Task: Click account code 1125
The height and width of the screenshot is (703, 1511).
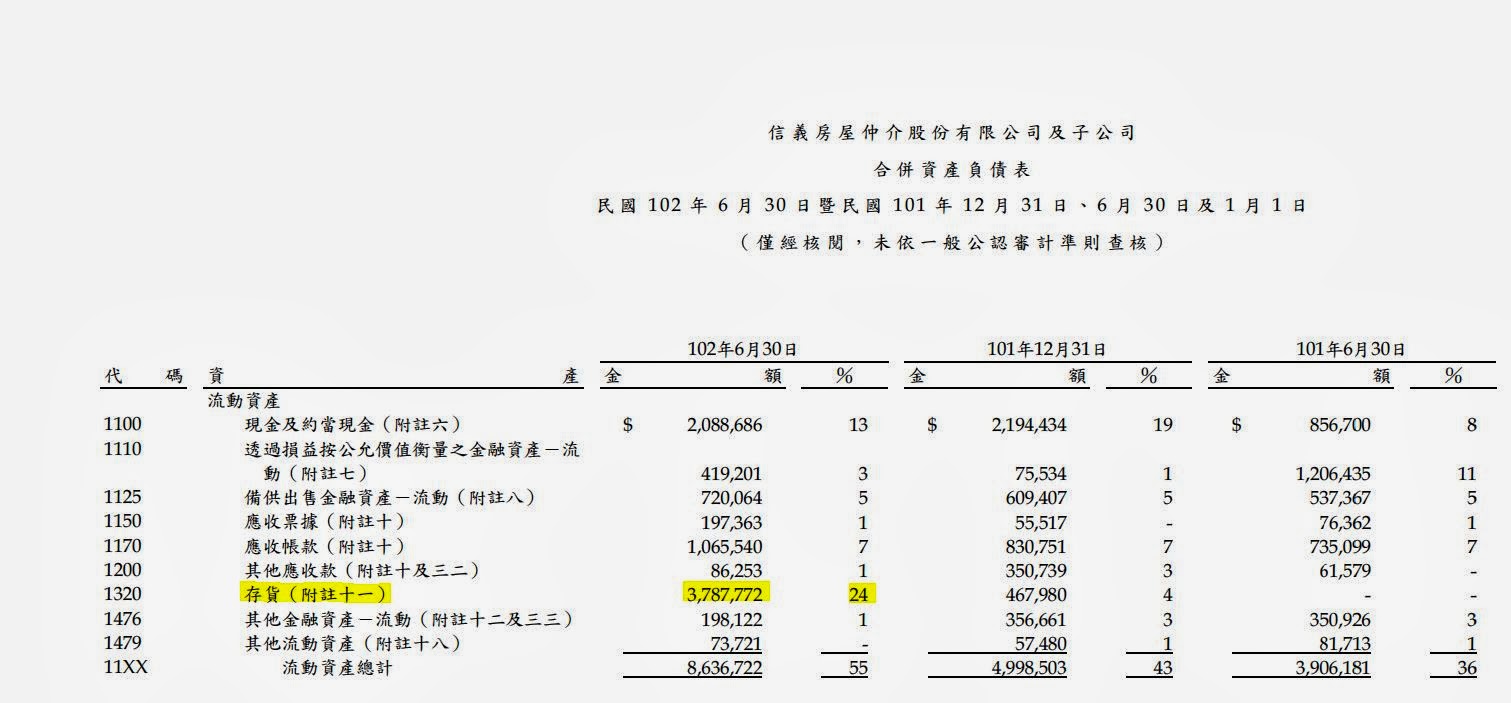Action: pos(122,497)
